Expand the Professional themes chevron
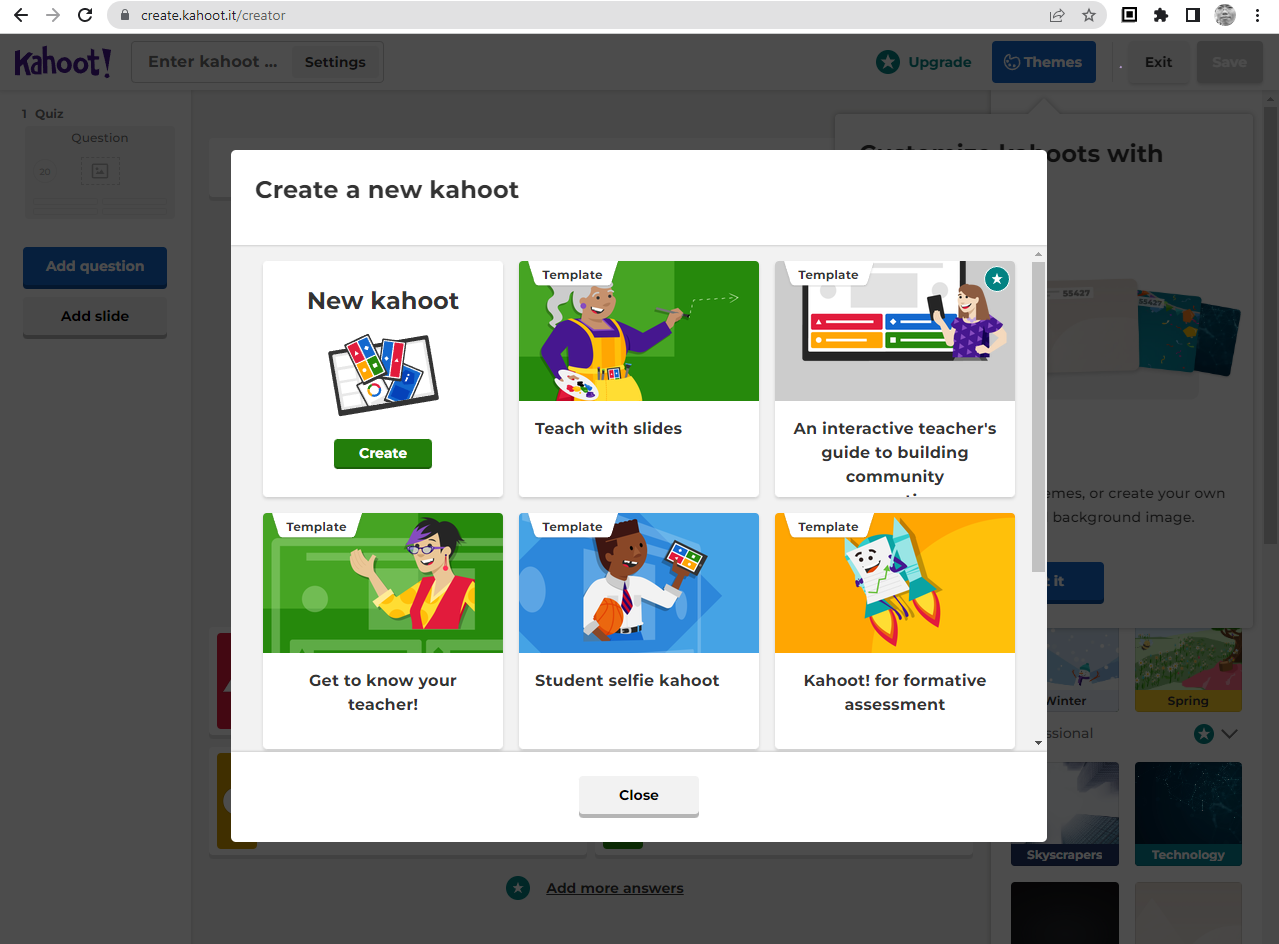The image size is (1279, 944). (1230, 734)
